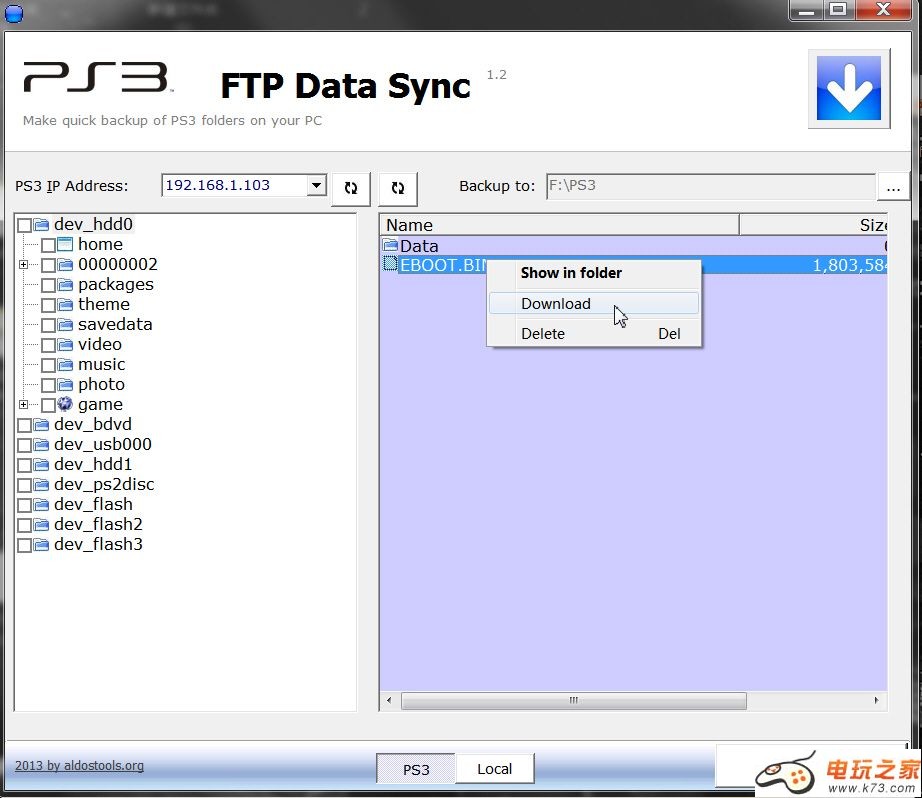The height and width of the screenshot is (798, 922).
Task: Click the browse button for backup path
Action: (893, 187)
